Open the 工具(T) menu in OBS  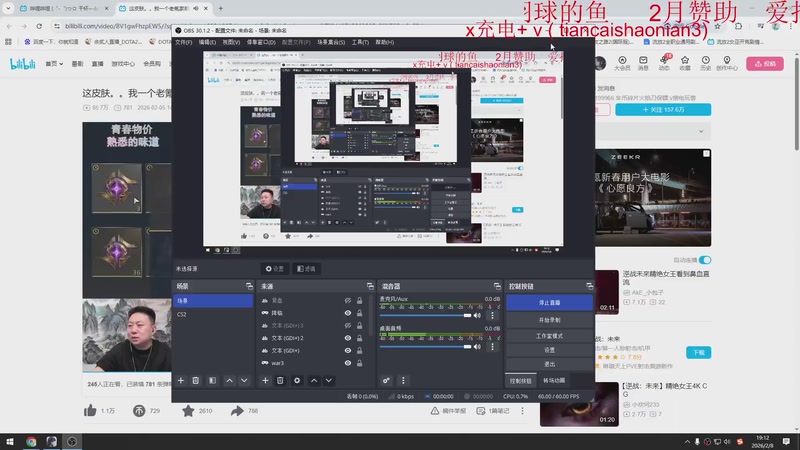(x=360, y=42)
